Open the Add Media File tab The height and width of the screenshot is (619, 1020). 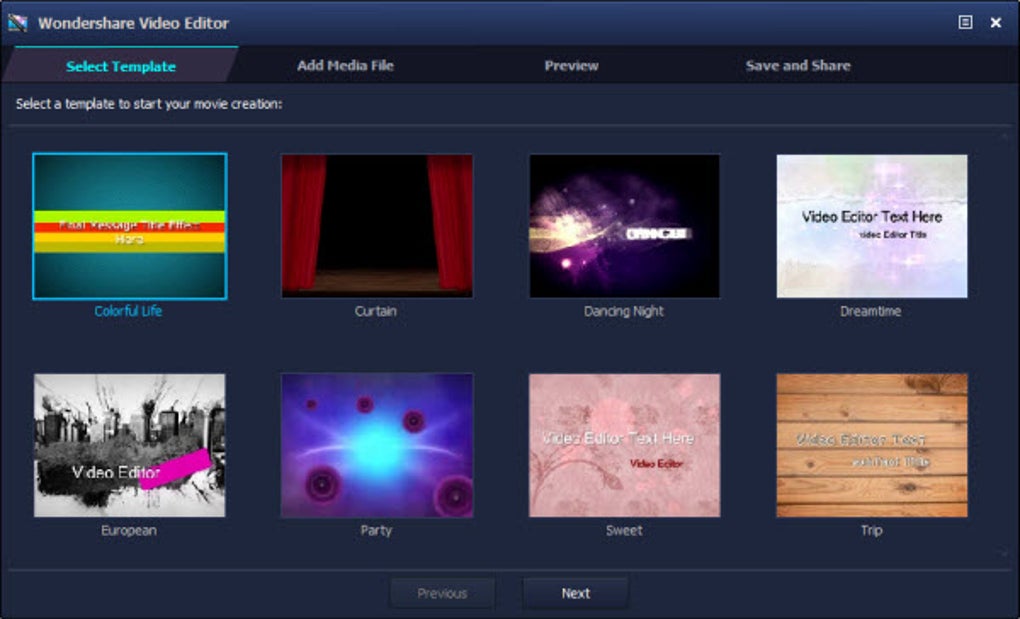point(345,66)
